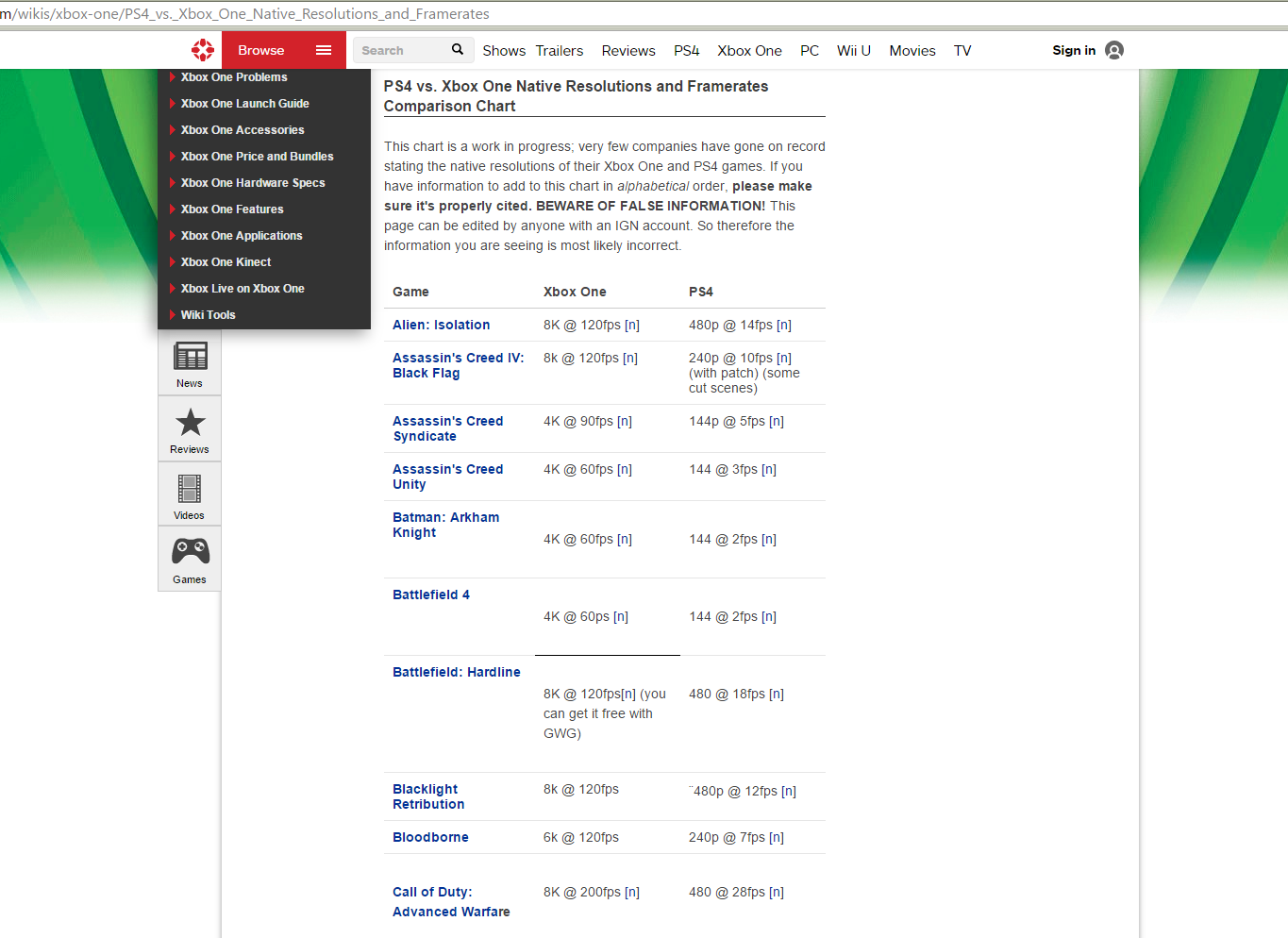Click the Sign in profile avatar icon
The height and width of the screenshot is (938, 1288).
1114,50
